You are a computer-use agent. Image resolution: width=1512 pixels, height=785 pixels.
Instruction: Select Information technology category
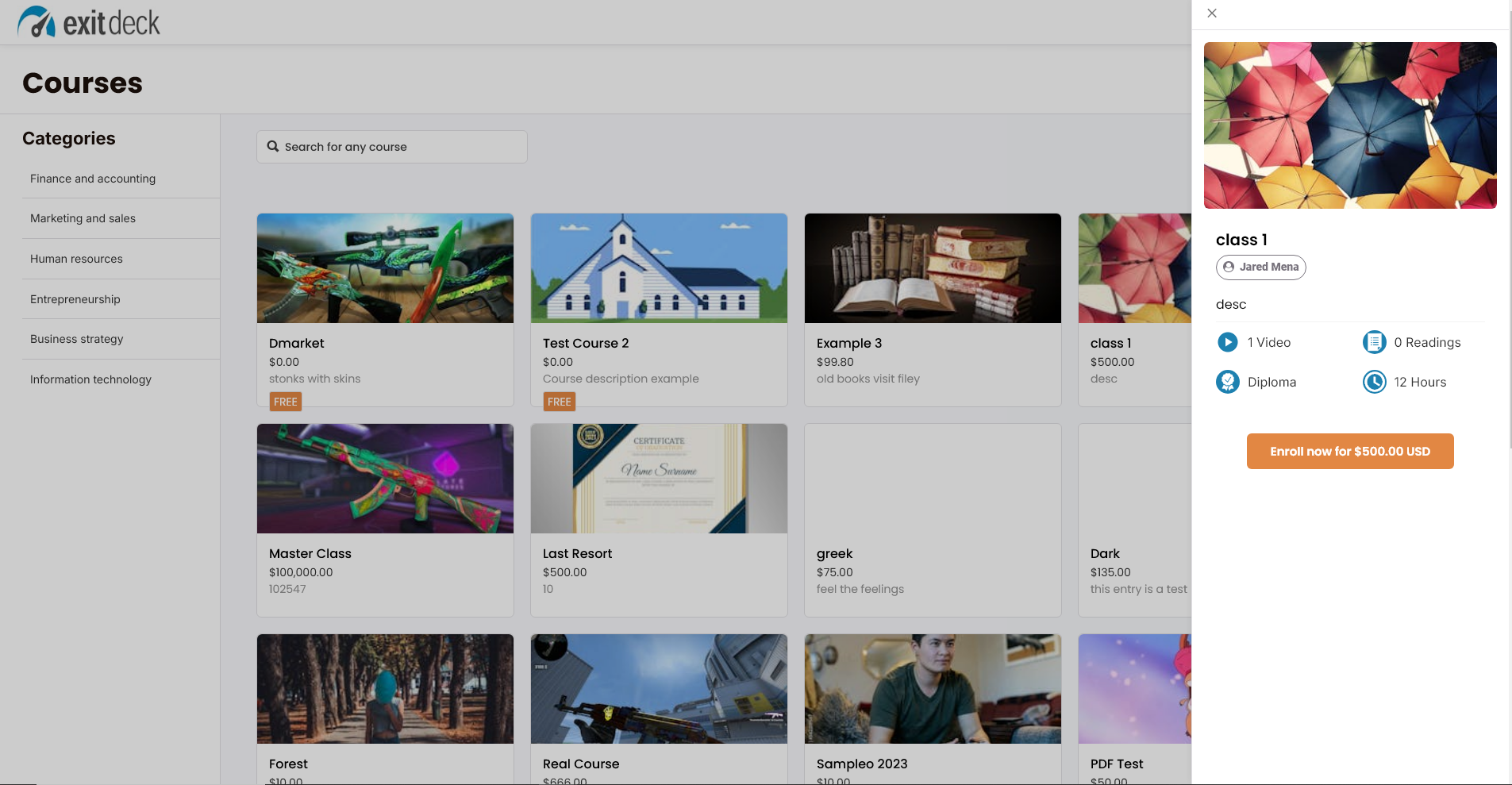[x=121, y=379]
